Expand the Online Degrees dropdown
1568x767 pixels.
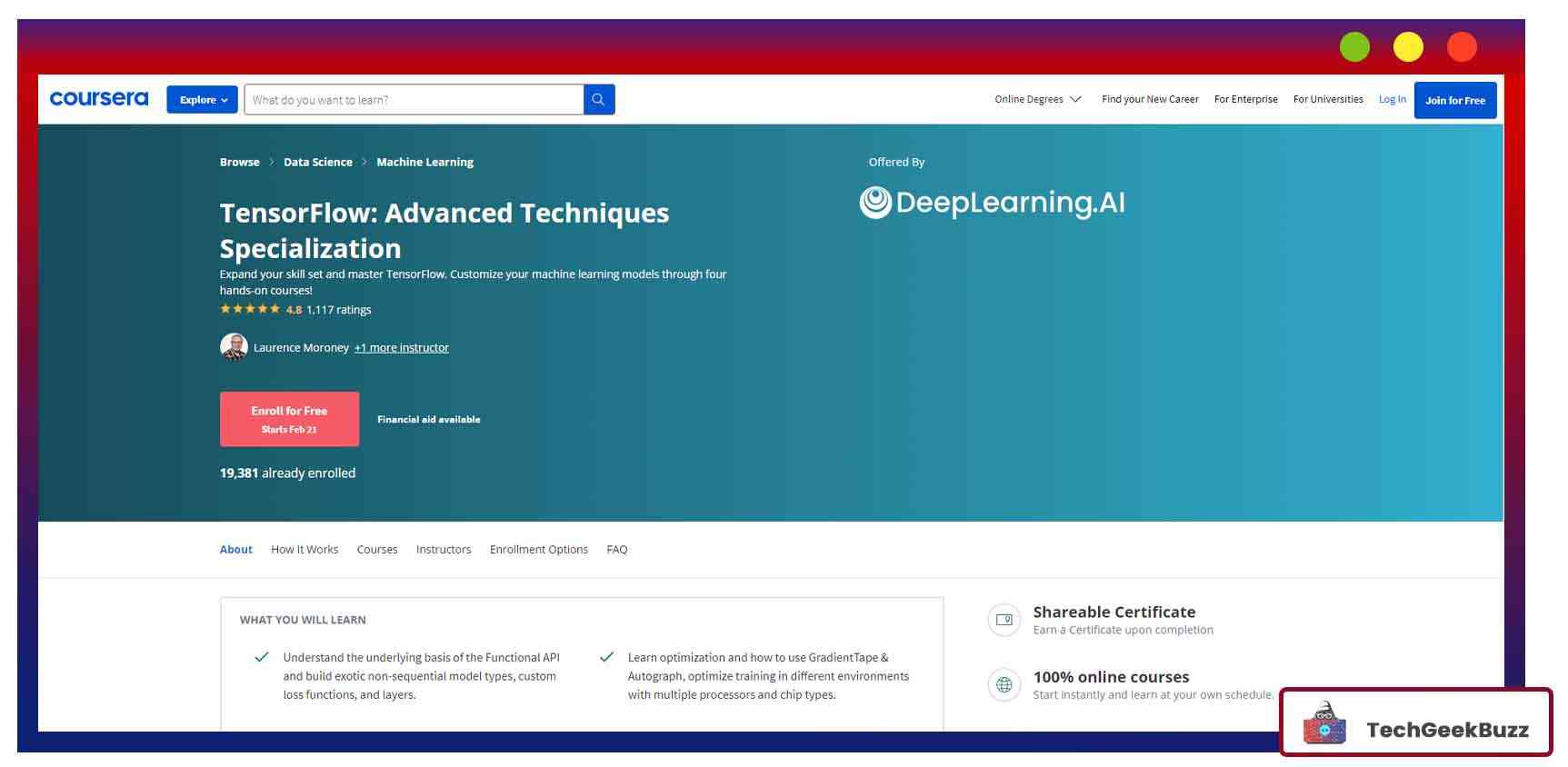(x=1037, y=100)
